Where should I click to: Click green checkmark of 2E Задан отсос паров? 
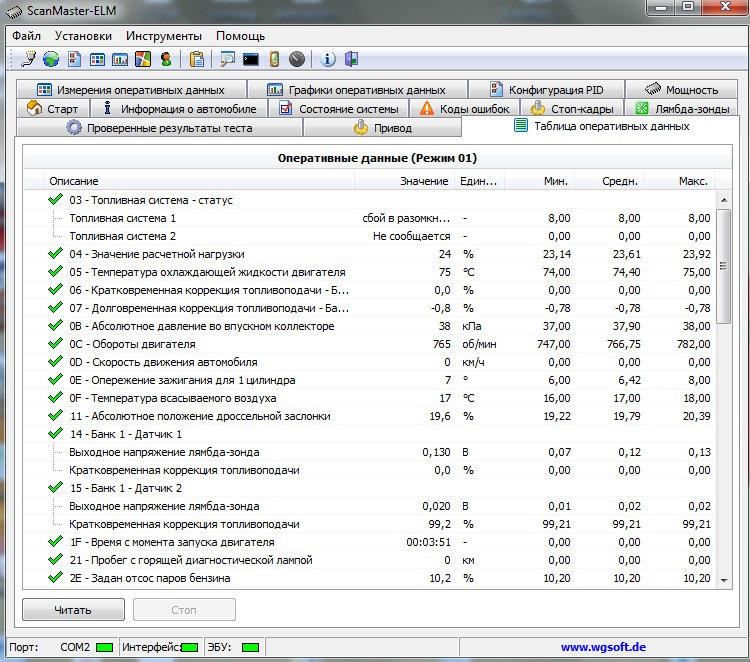coord(55,577)
